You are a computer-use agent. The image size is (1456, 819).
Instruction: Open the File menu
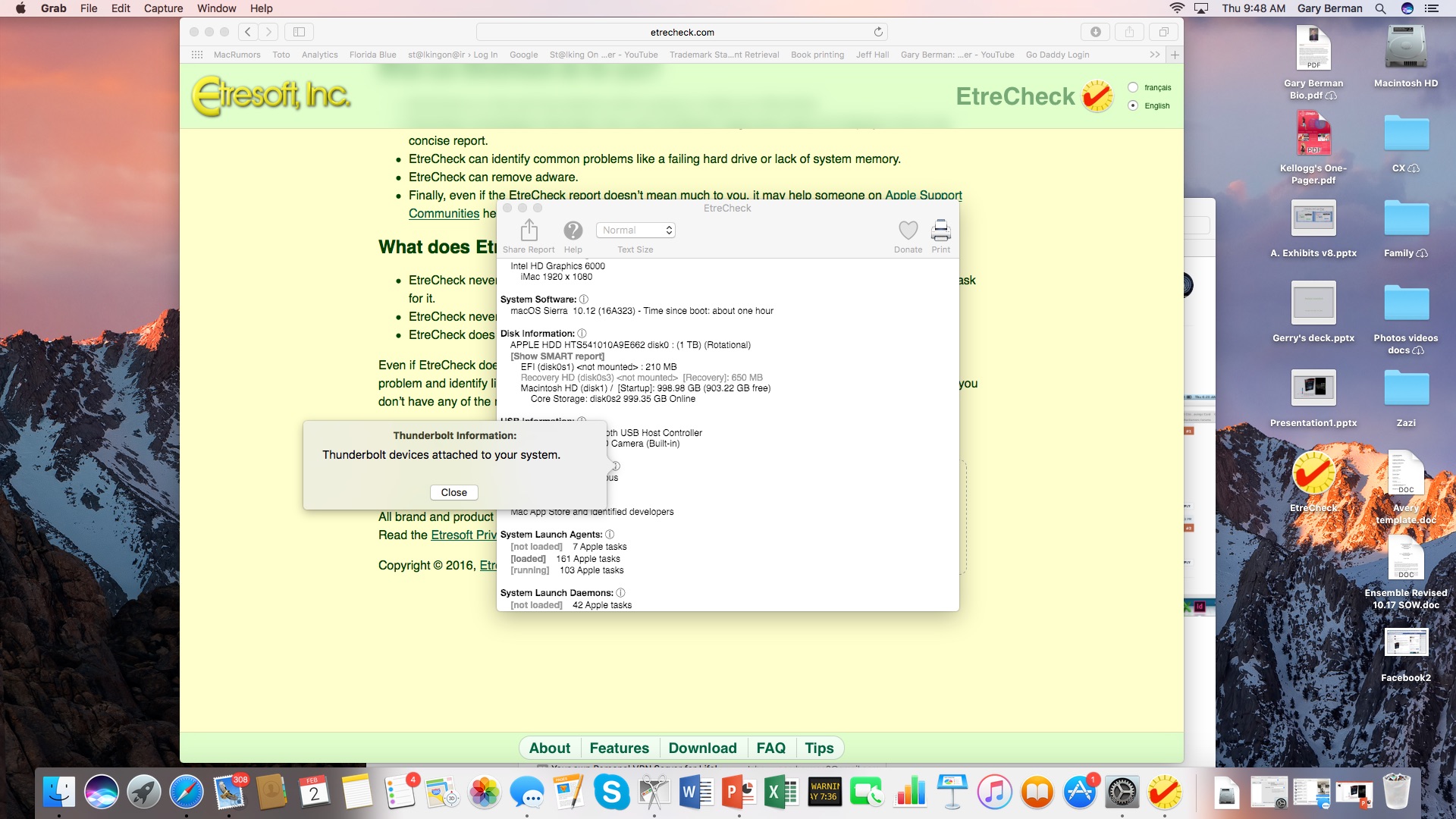click(89, 8)
